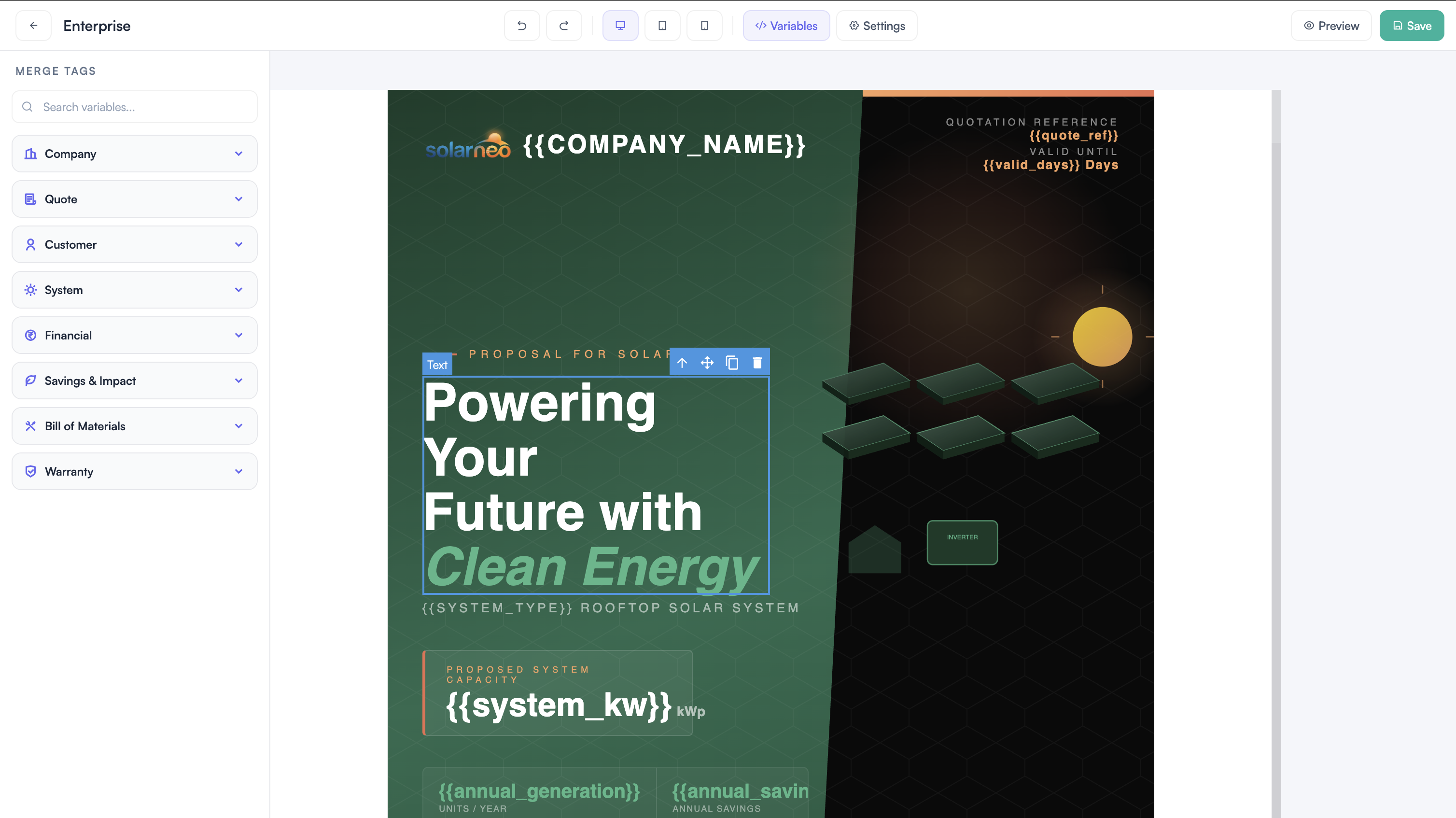Click the Savings & Impact leaf icon
The height and width of the screenshot is (818, 1456).
[30, 381]
